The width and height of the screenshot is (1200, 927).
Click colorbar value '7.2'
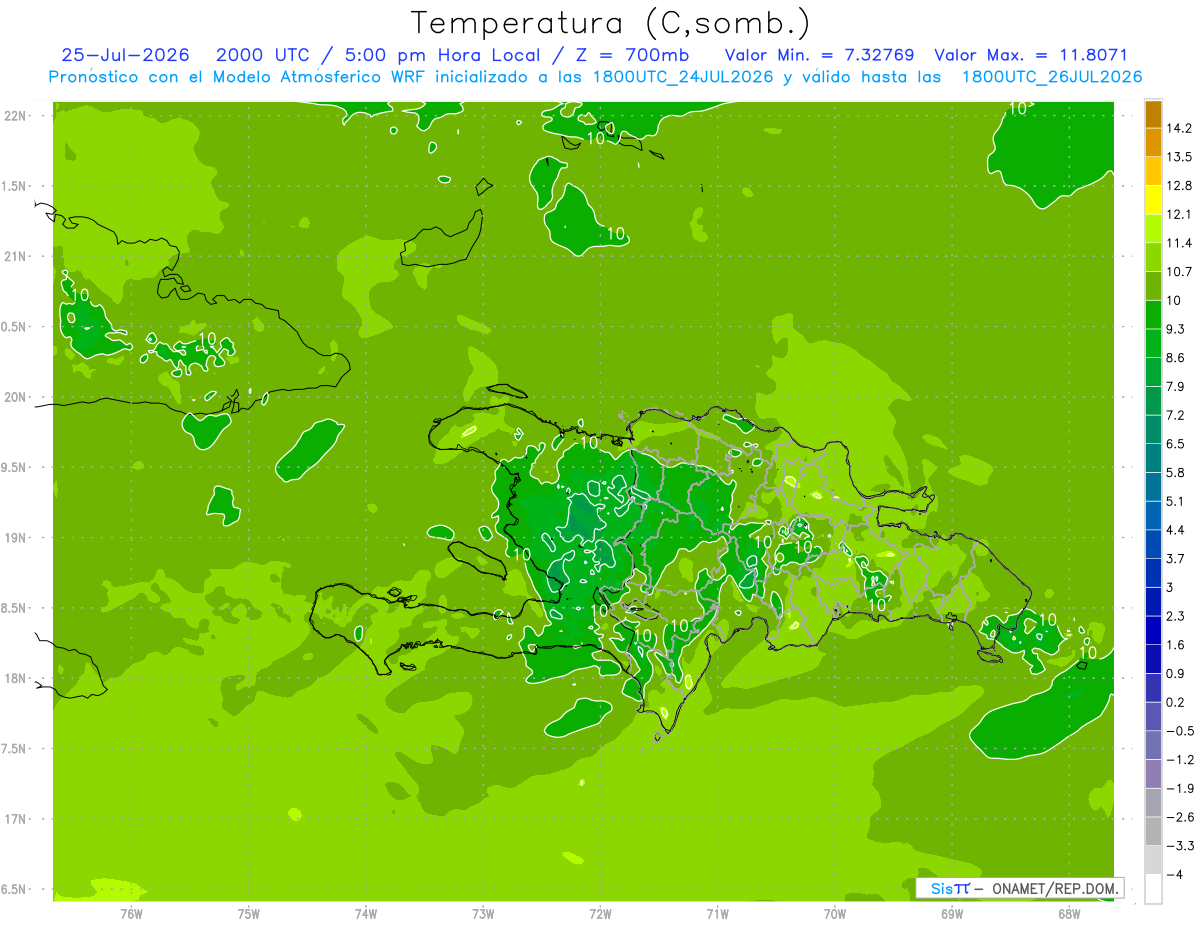tap(1176, 415)
